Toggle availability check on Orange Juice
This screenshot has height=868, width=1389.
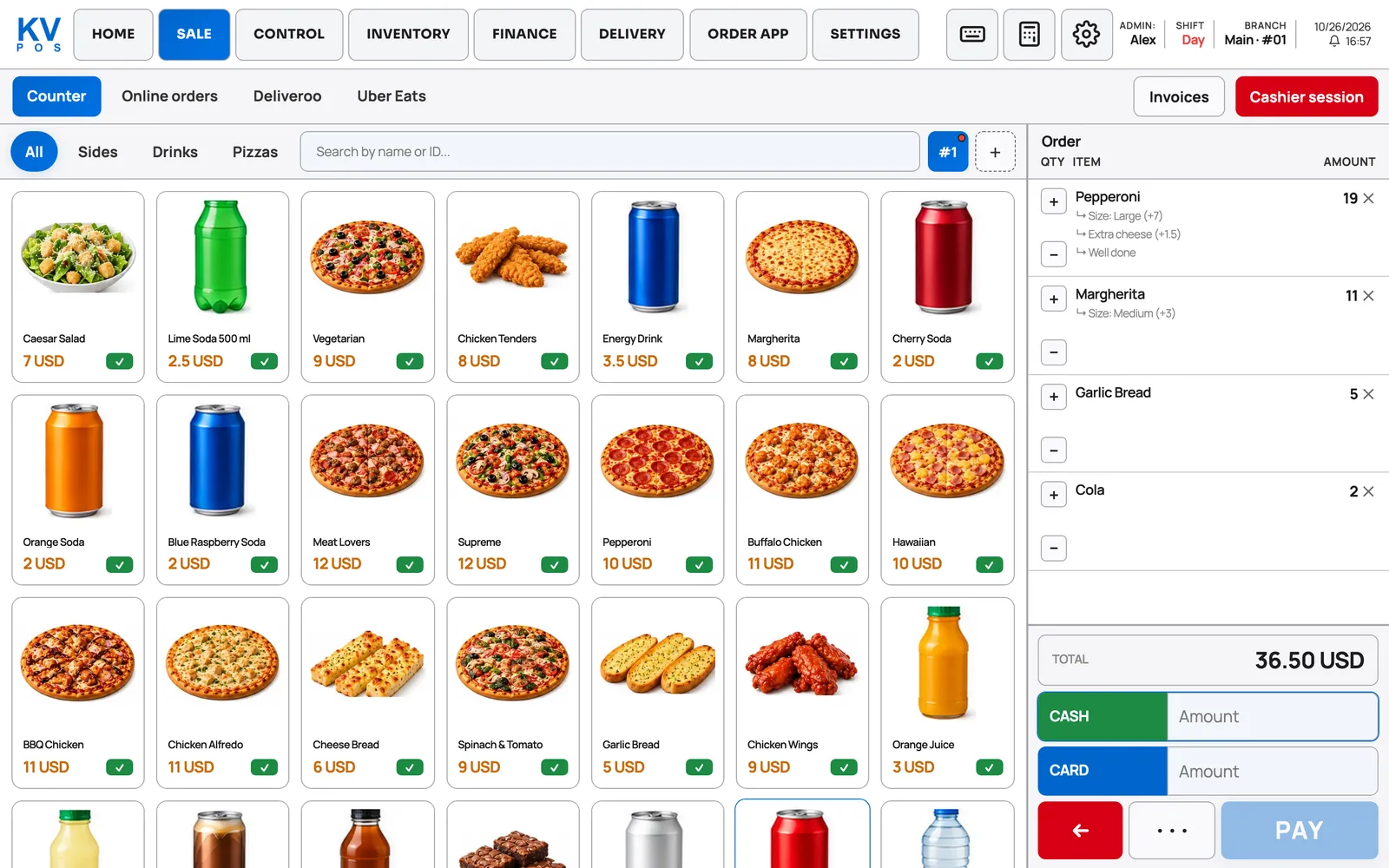click(989, 767)
